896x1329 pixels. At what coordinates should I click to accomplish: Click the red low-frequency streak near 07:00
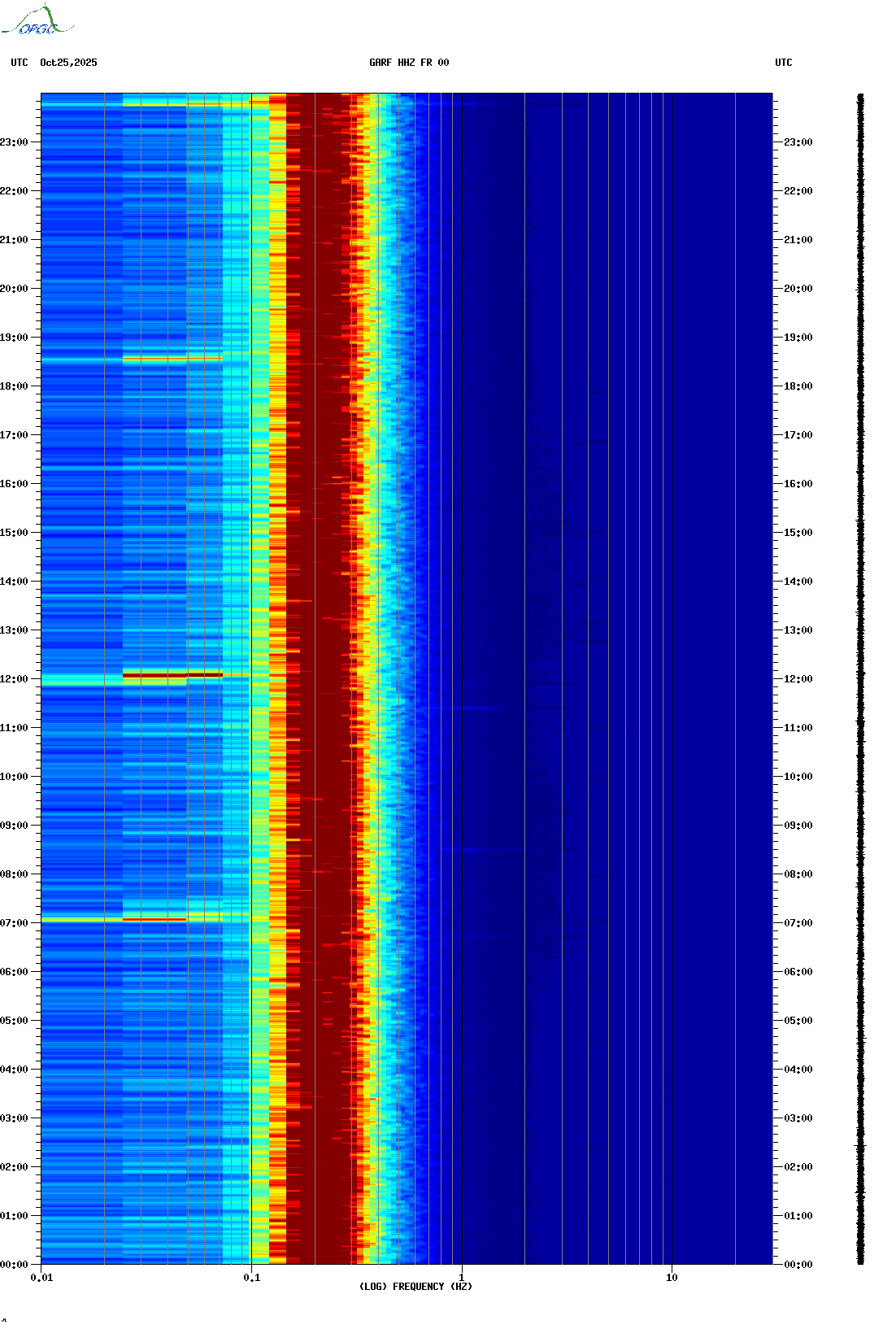154,920
